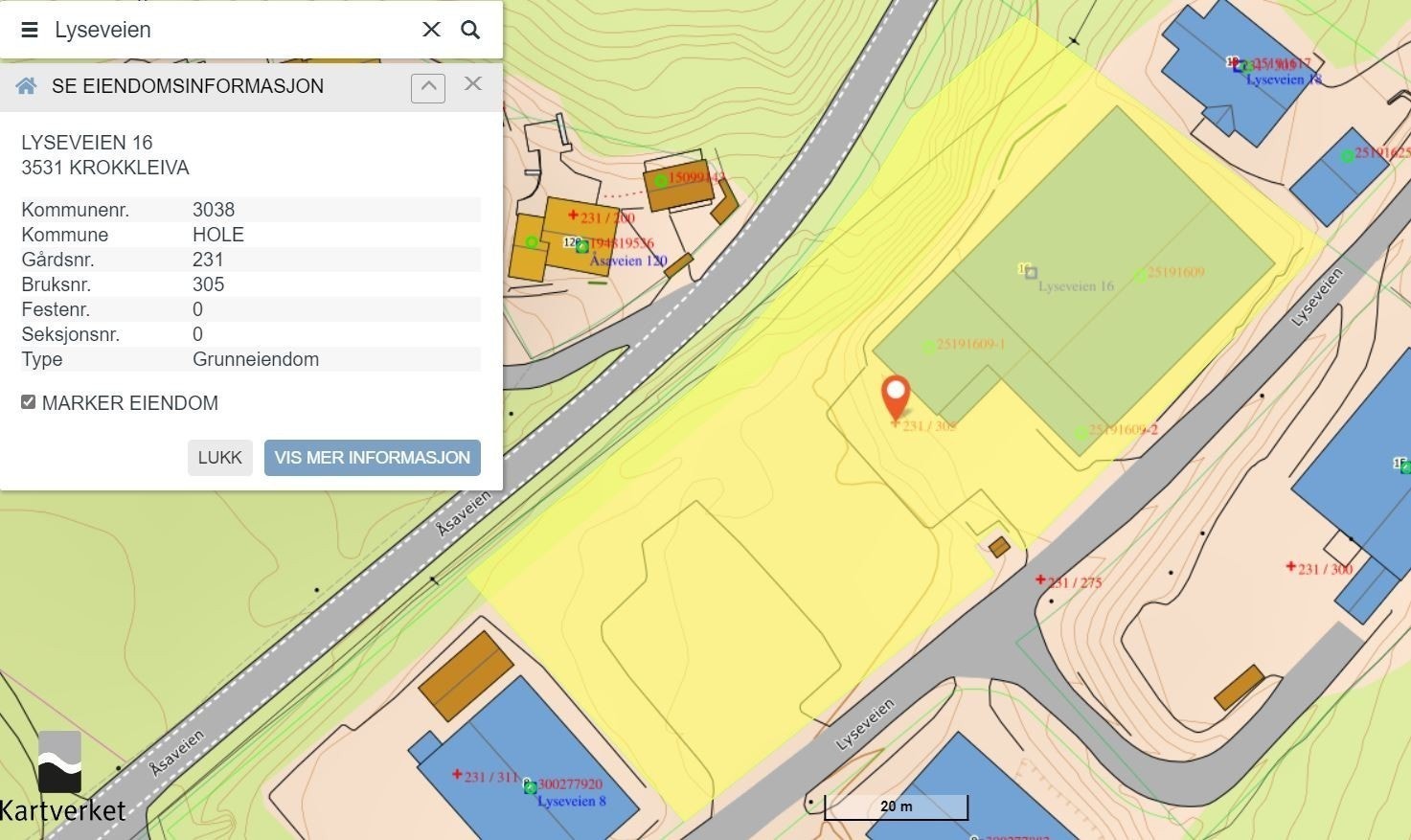Click the postal line 3531 KROKKLEIVA

coord(105,168)
